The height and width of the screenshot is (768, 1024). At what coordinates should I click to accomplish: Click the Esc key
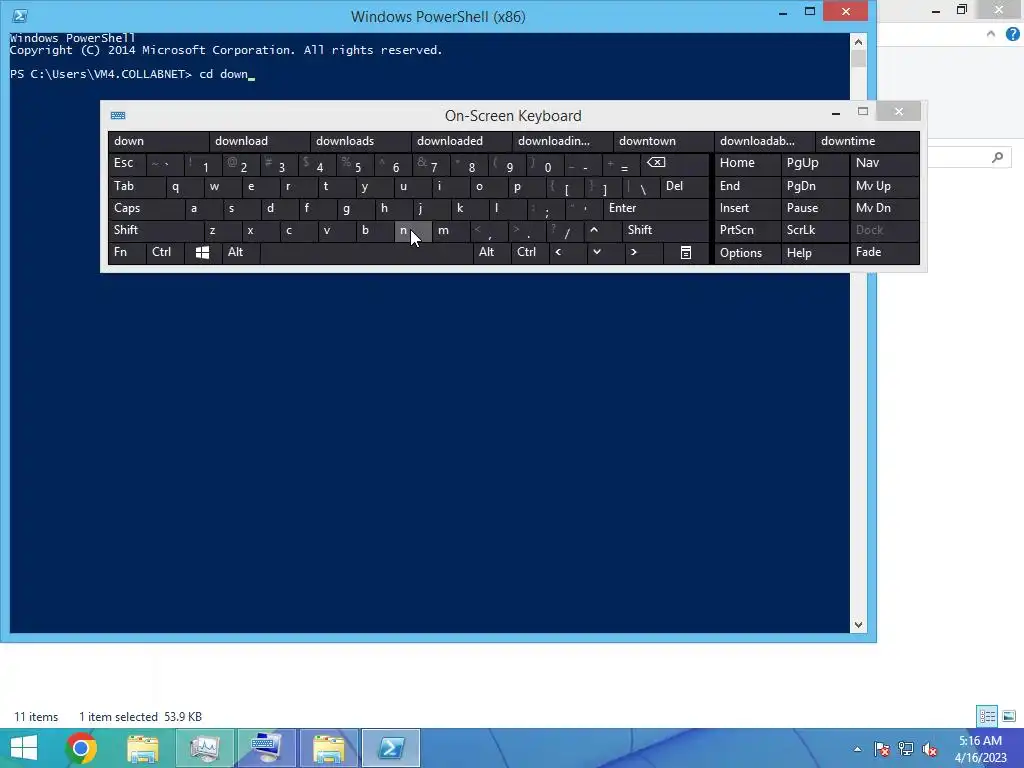pyautogui.click(x=127, y=163)
